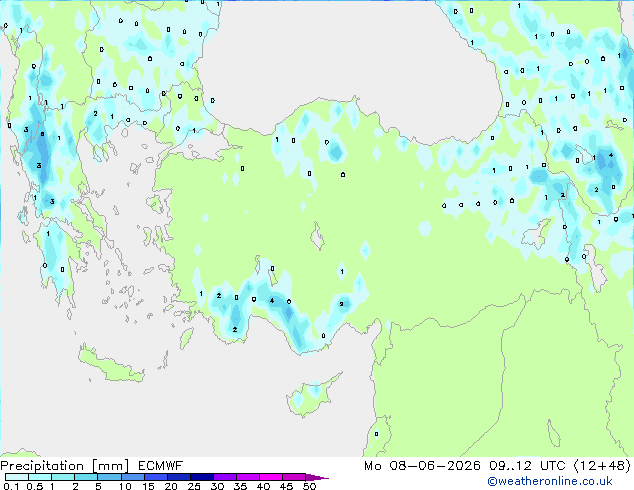Click the legend label '40'
The width and height of the screenshot is (634, 490).
(x=263, y=486)
